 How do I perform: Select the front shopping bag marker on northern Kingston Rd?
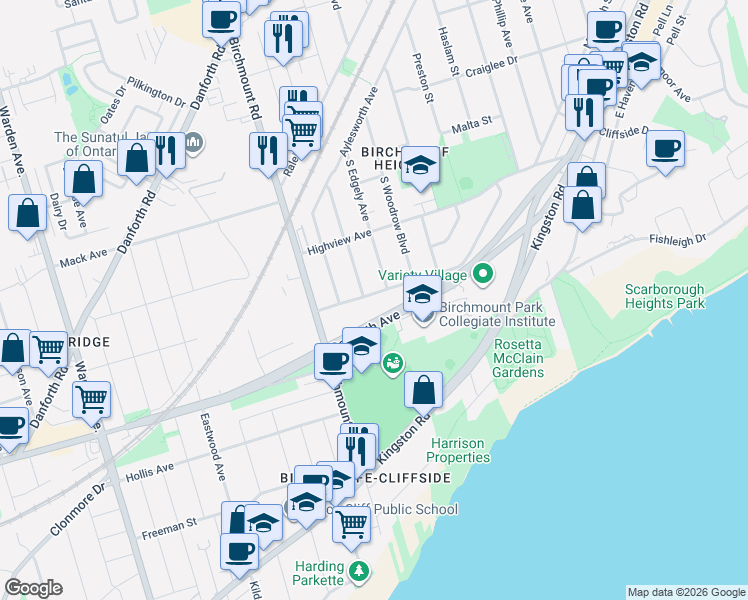582,206
